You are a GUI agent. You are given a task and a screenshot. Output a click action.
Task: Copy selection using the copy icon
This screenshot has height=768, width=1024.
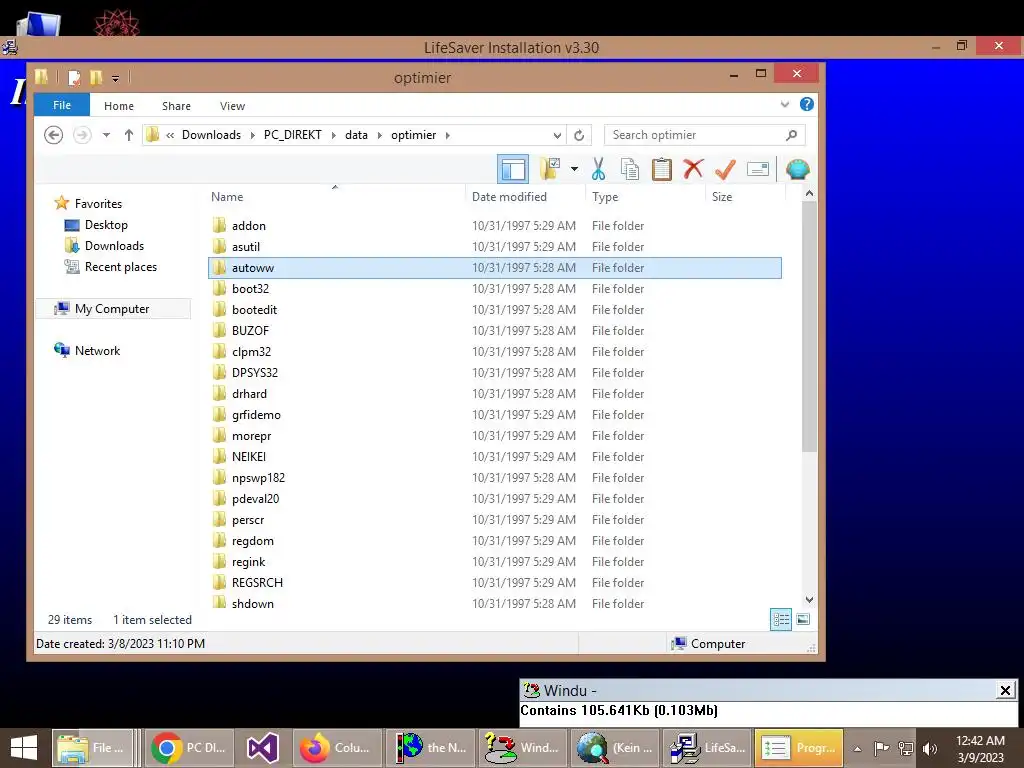[x=630, y=169]
